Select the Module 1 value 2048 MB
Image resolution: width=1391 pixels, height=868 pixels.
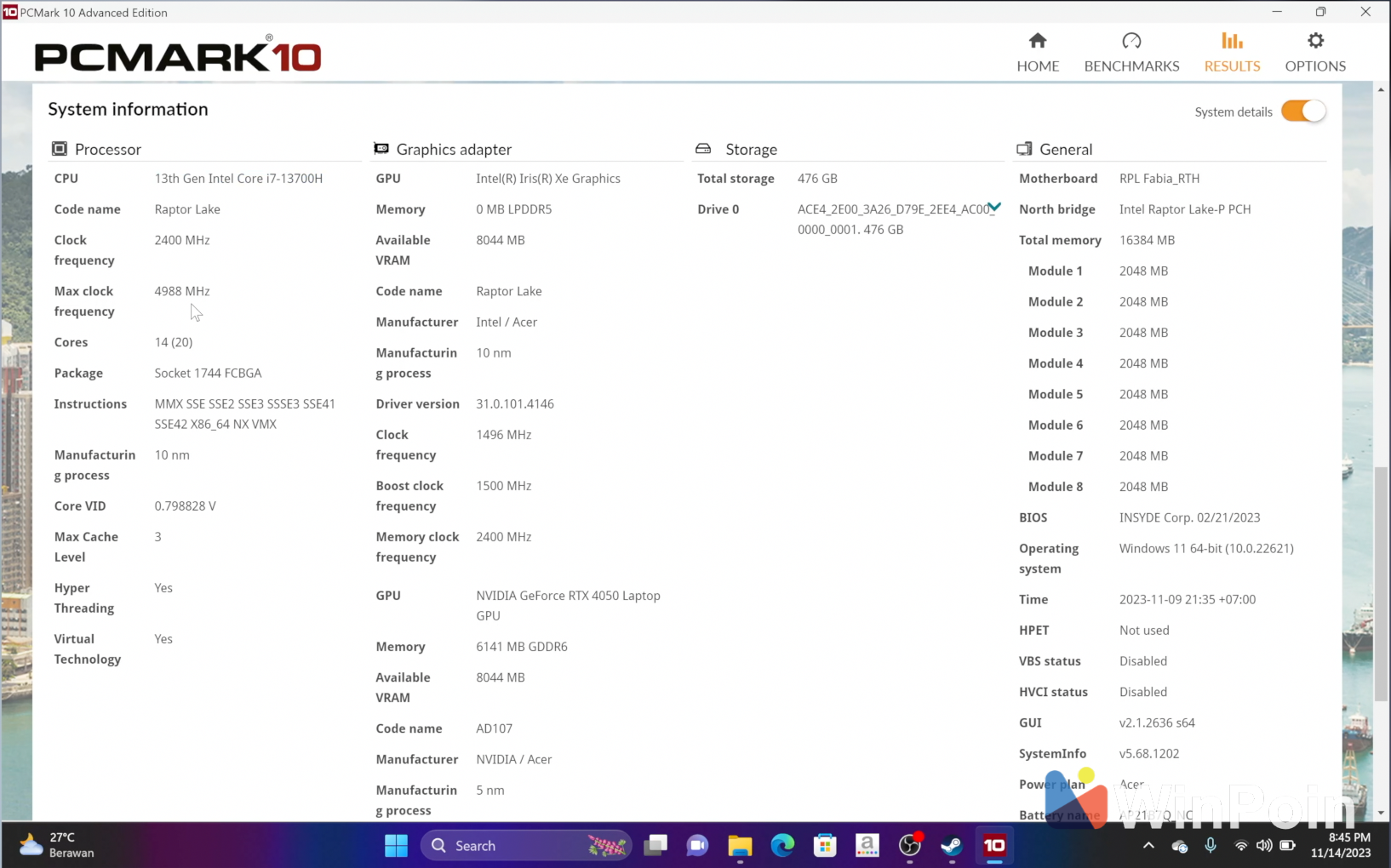(x=1143, y=271)
